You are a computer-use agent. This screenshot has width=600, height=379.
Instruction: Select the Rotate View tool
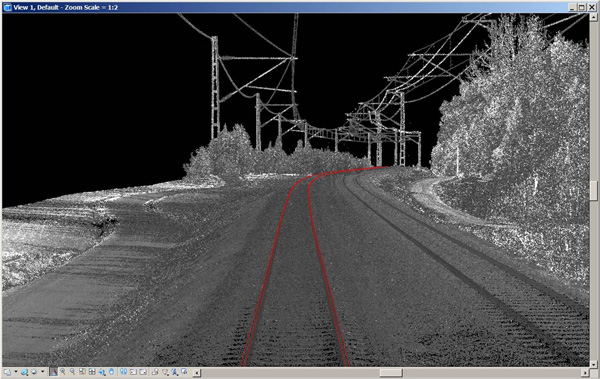coord(102,372)
